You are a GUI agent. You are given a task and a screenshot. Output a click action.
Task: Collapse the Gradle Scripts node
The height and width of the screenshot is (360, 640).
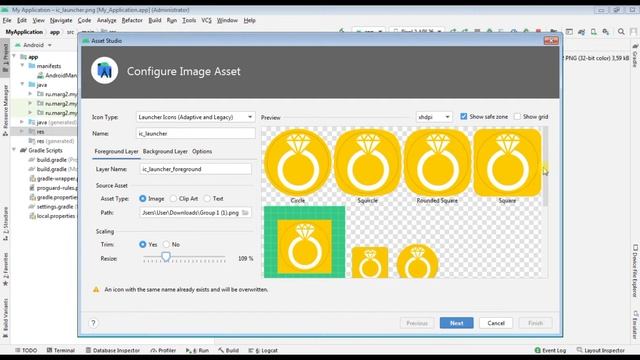point(15,150)
